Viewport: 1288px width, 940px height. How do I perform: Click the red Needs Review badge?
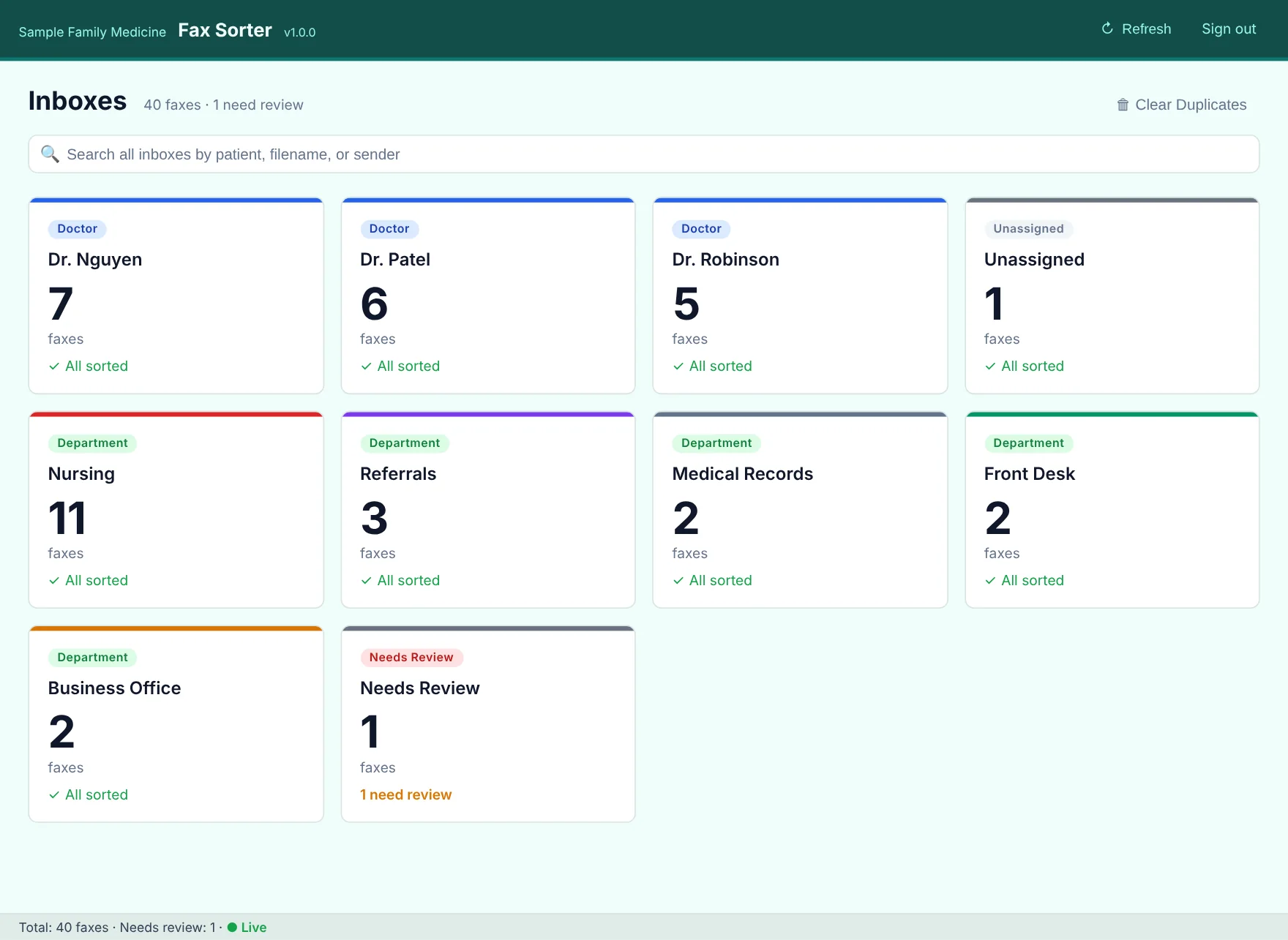[x=411, y=657]
